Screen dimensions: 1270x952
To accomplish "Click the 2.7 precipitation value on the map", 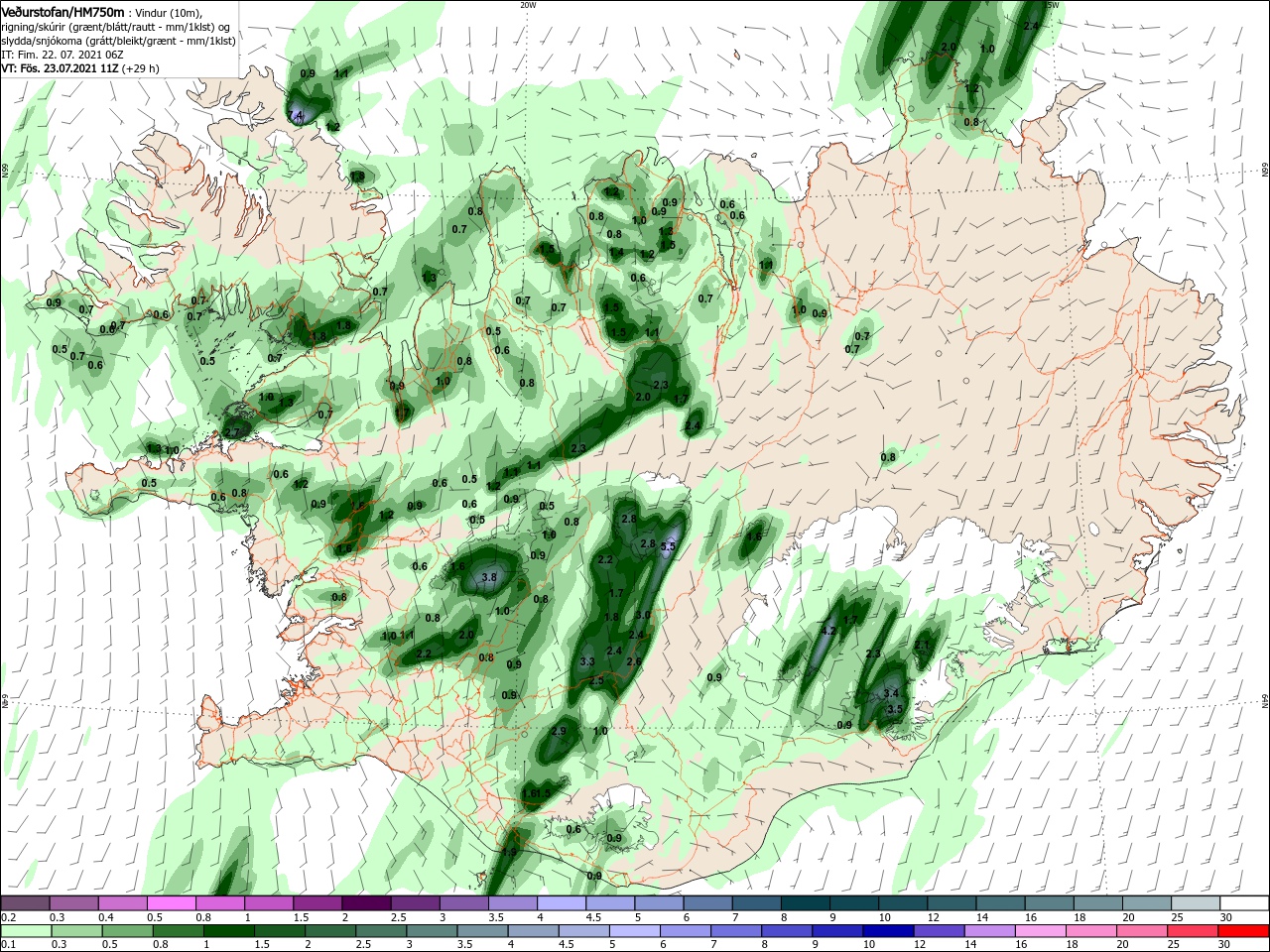I will [233, 432].
